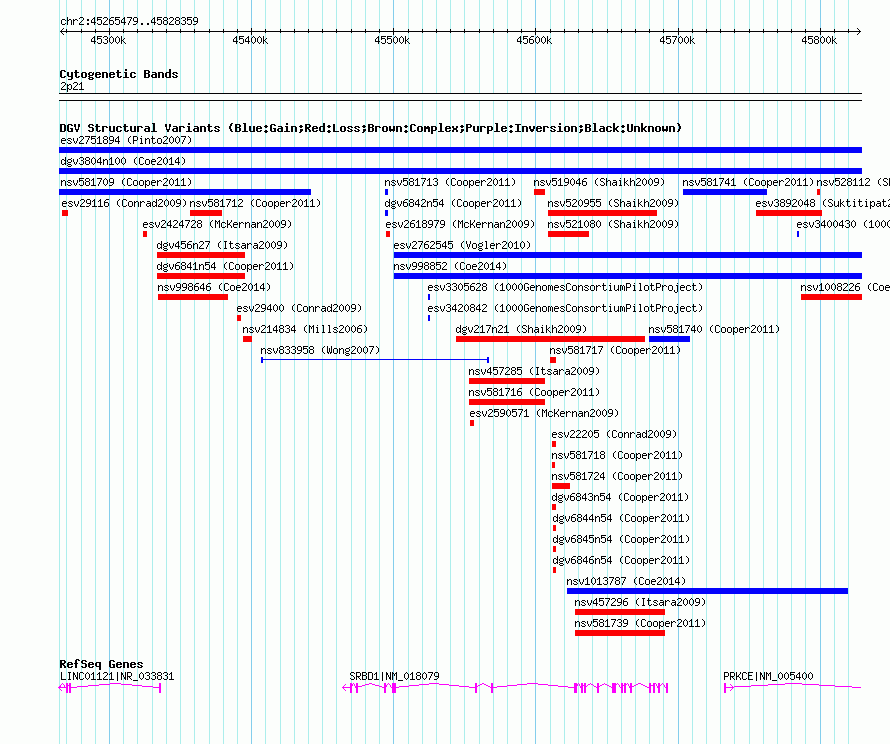Image resolution: width=890 pixels, height=744 pixels.
Task: Click the blue esv2762545 gain bar
Action: tap(628, 255)
